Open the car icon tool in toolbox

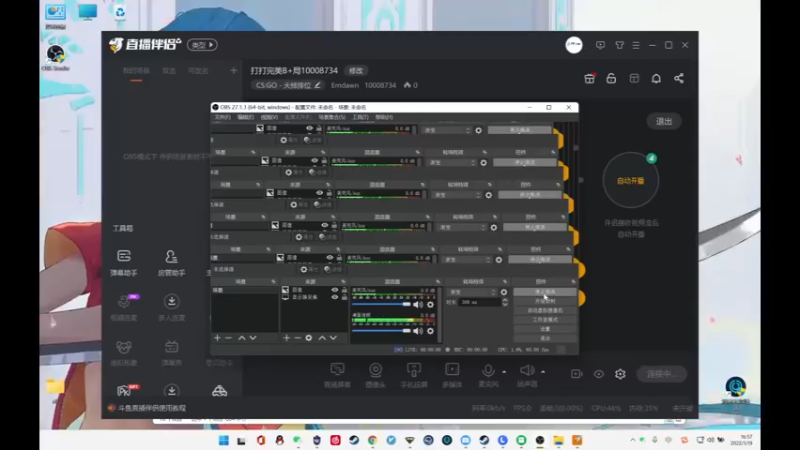(x=219, y=391)
